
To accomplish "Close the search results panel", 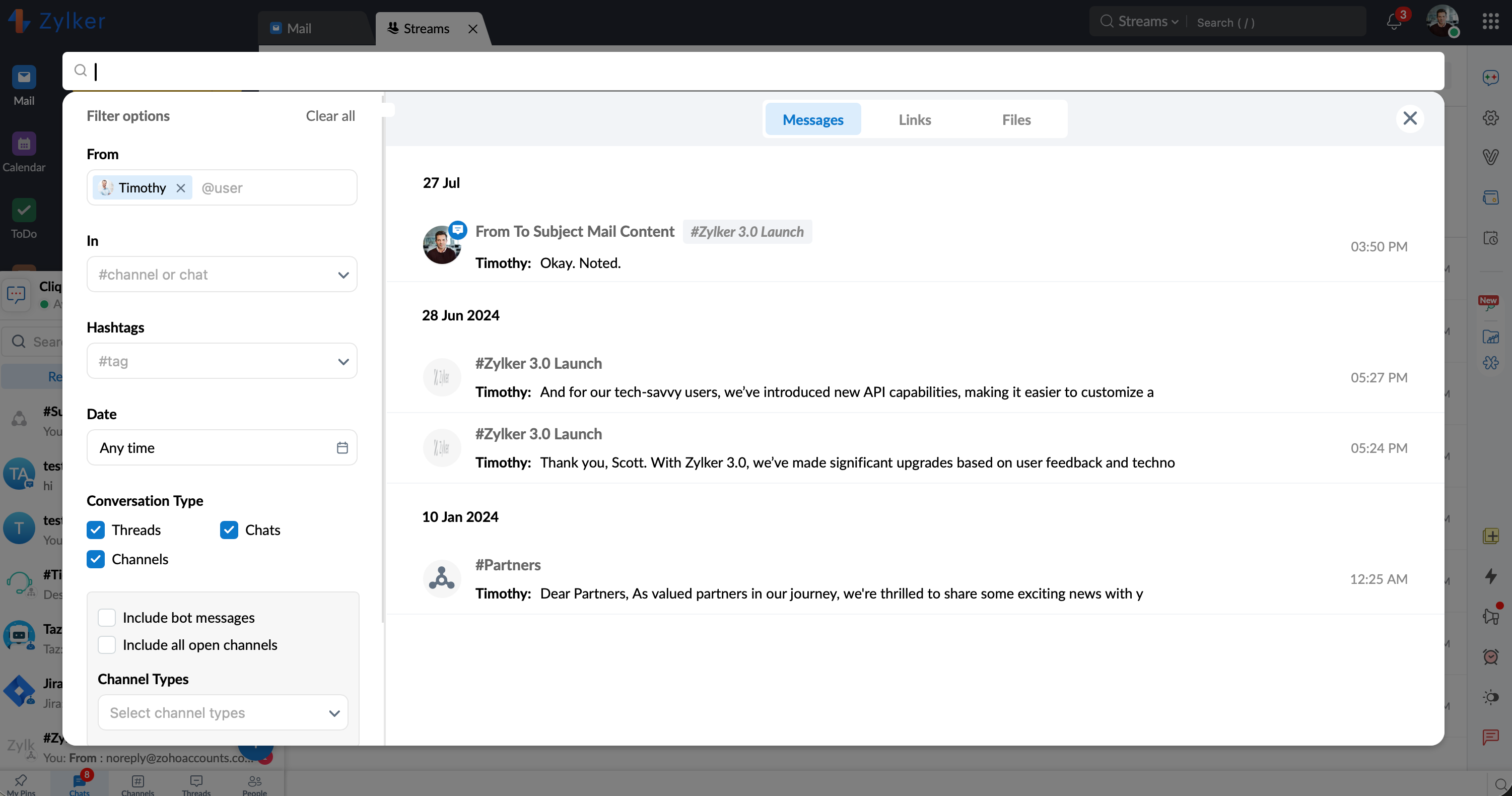I will [x=1410, y=118].
